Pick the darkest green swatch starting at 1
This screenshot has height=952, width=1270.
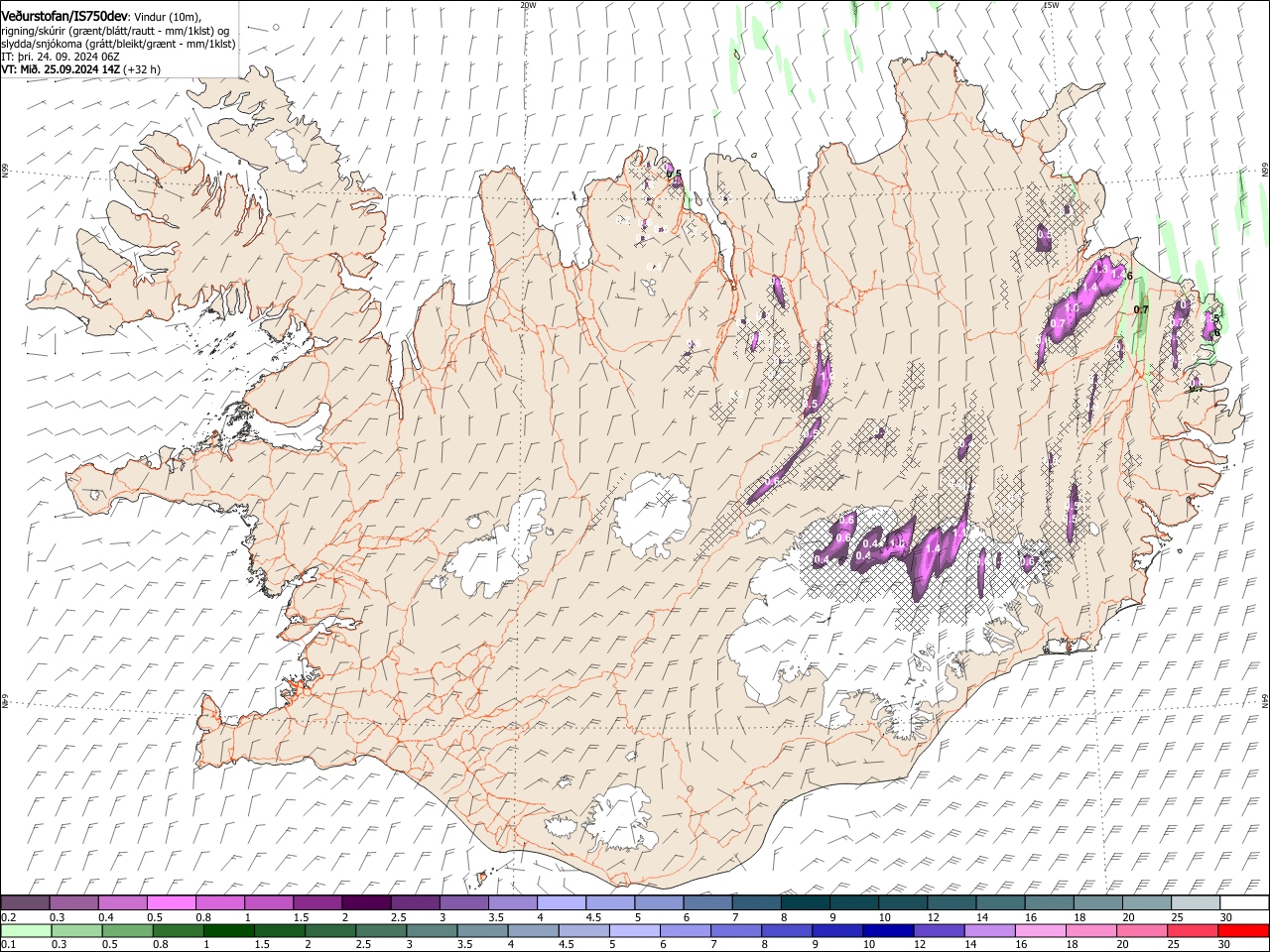pyautogui.click(x=229, y=931)
